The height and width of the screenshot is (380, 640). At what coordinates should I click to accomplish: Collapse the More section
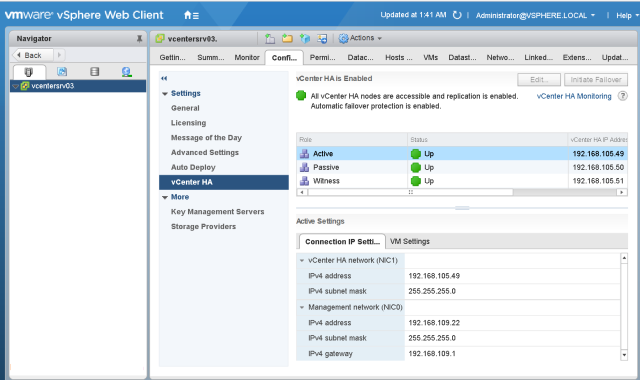[x=165, y=198]
